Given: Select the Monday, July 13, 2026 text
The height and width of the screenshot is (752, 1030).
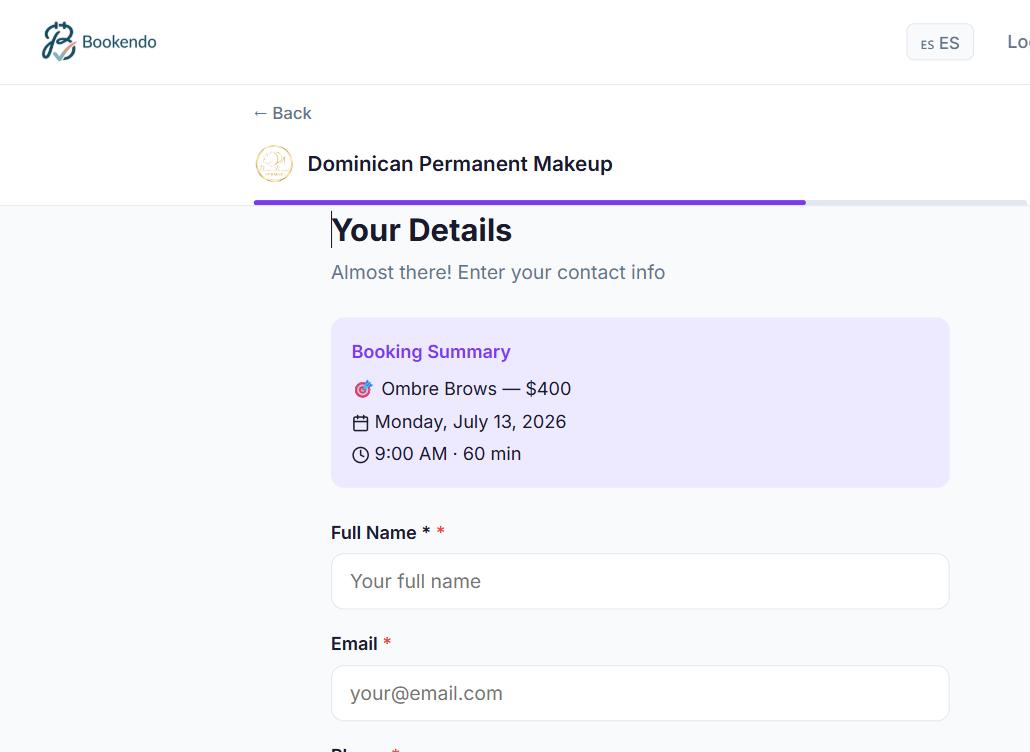Looking at the screenshot, I should click(470, 422).
